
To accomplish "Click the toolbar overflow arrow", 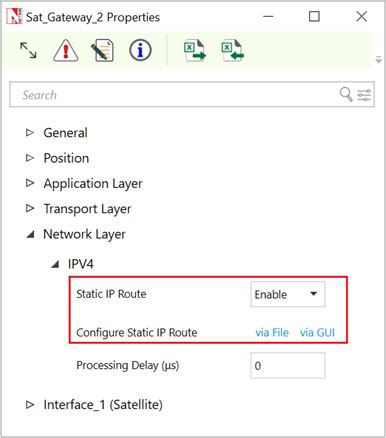I will click(379, 60).
